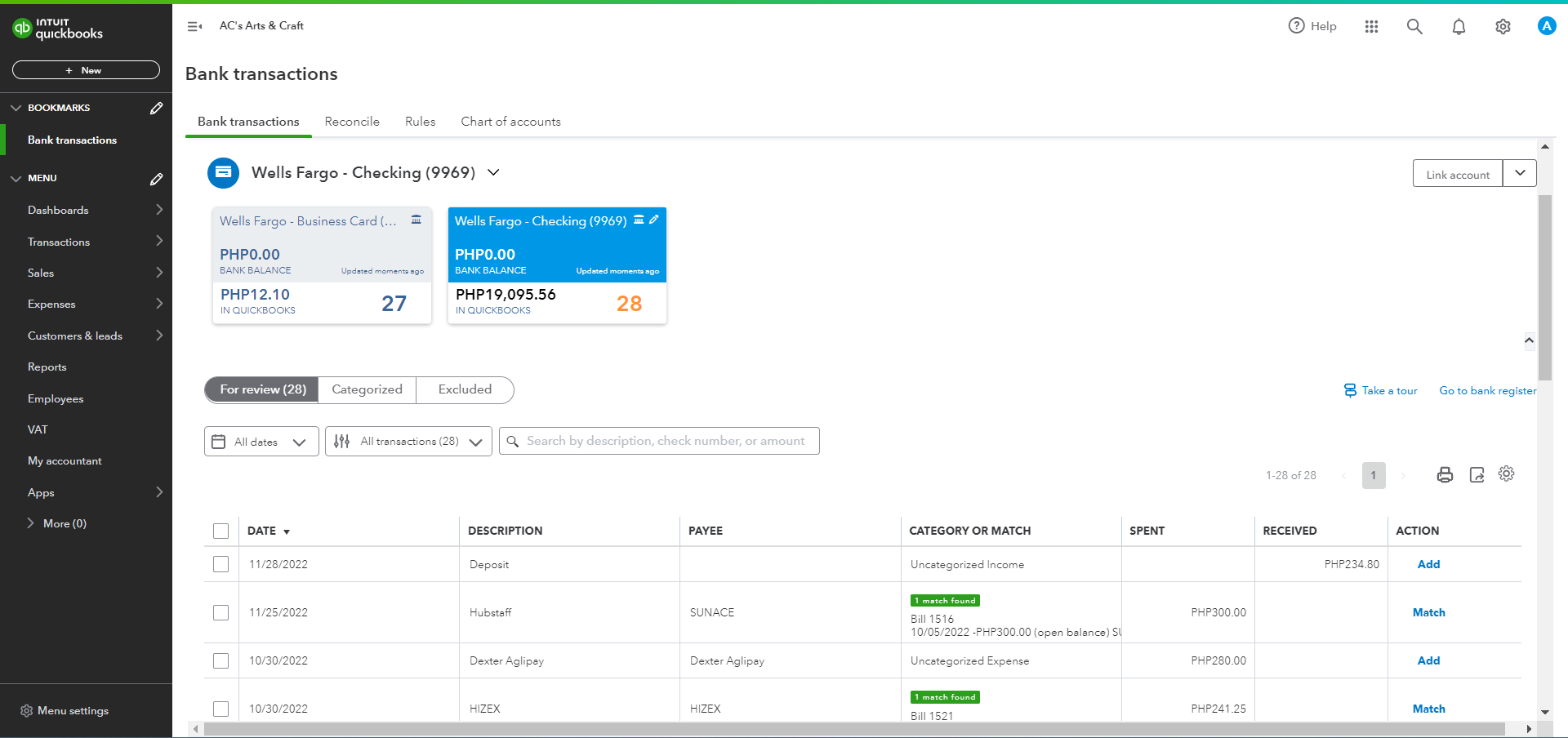This screenshot has height=738, width=1568.
Task: Check the HIZEX transaction checkbox
Action: pyautogui.click(x=220, y=709)
